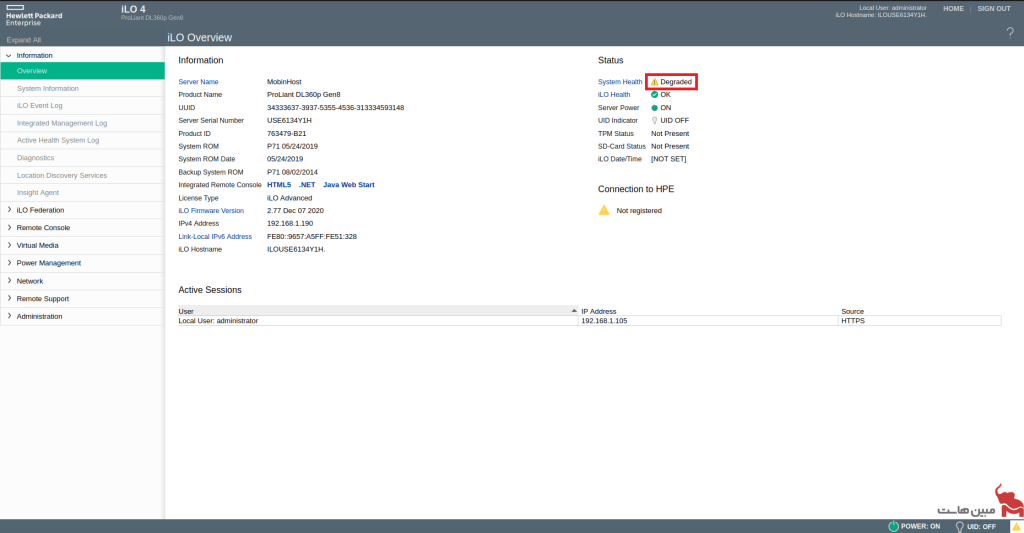Click the serial number USE6134Y1H value
Screen dimensions: 1024x533
[x=289, y=120]
